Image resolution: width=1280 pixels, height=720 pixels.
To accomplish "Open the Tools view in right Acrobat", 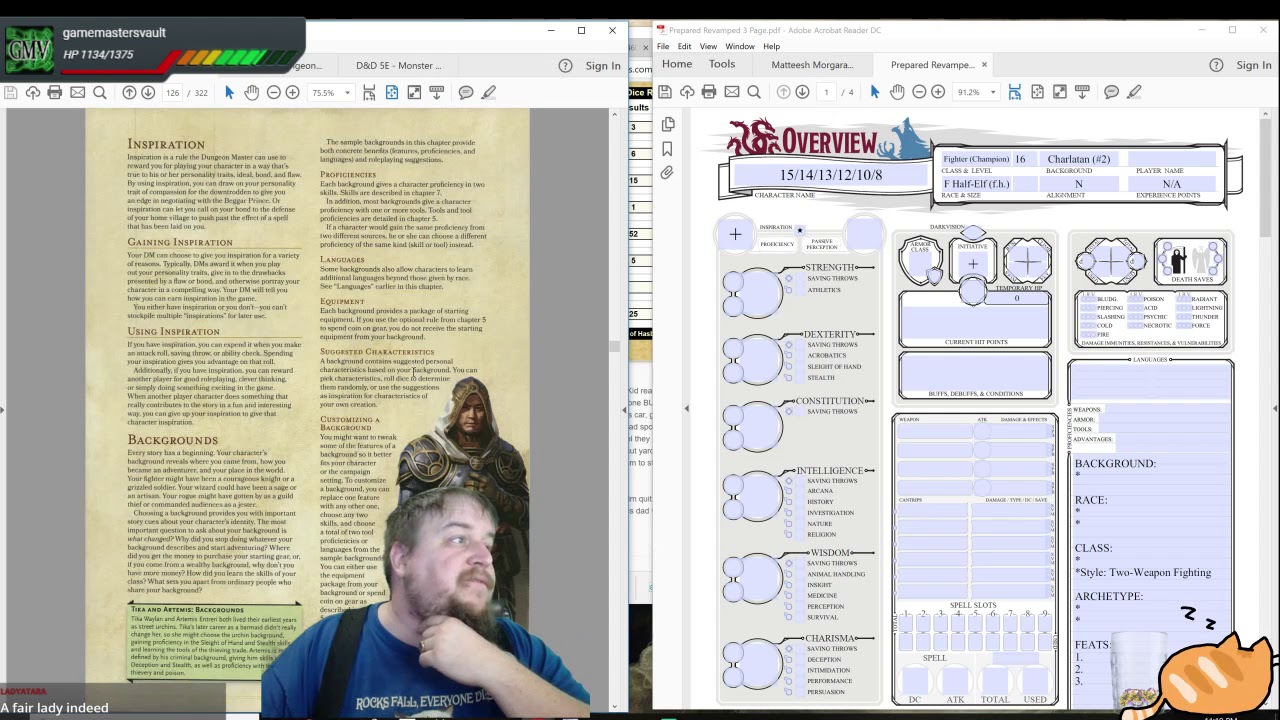I will coord(722,64).
